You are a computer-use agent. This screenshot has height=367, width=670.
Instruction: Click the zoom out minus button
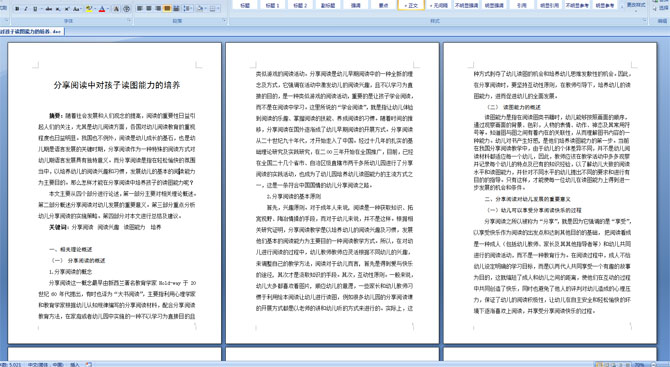pyautogui.click(x=654, y=364)
